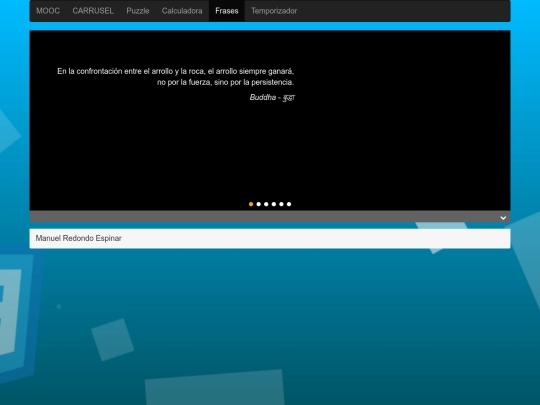Open the Temporizador page
The height and width of the screenshot is (405, 540).
[274, 11]
